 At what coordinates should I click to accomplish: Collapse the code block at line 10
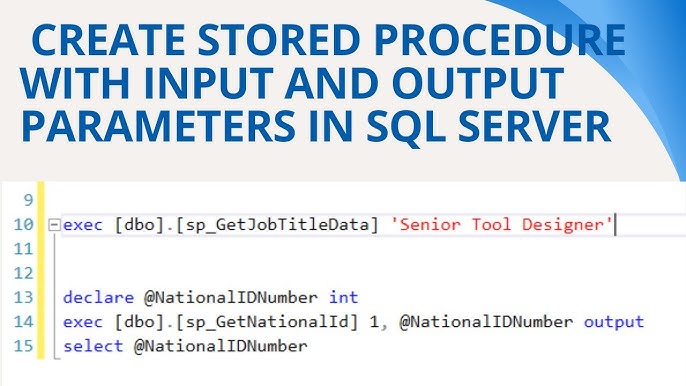click(54, 225)
